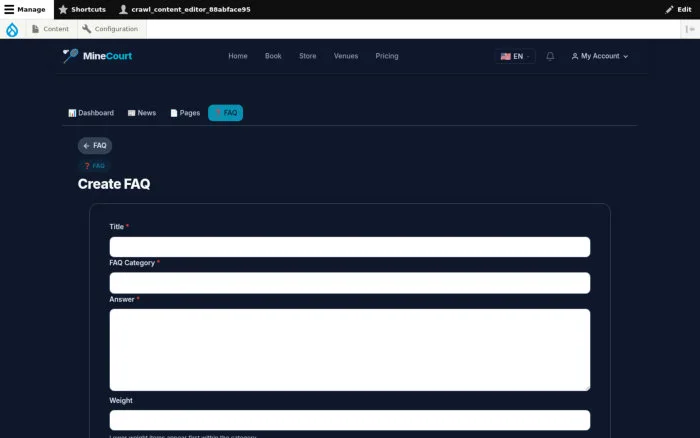Focus the Weight input field

click(350, 420)
